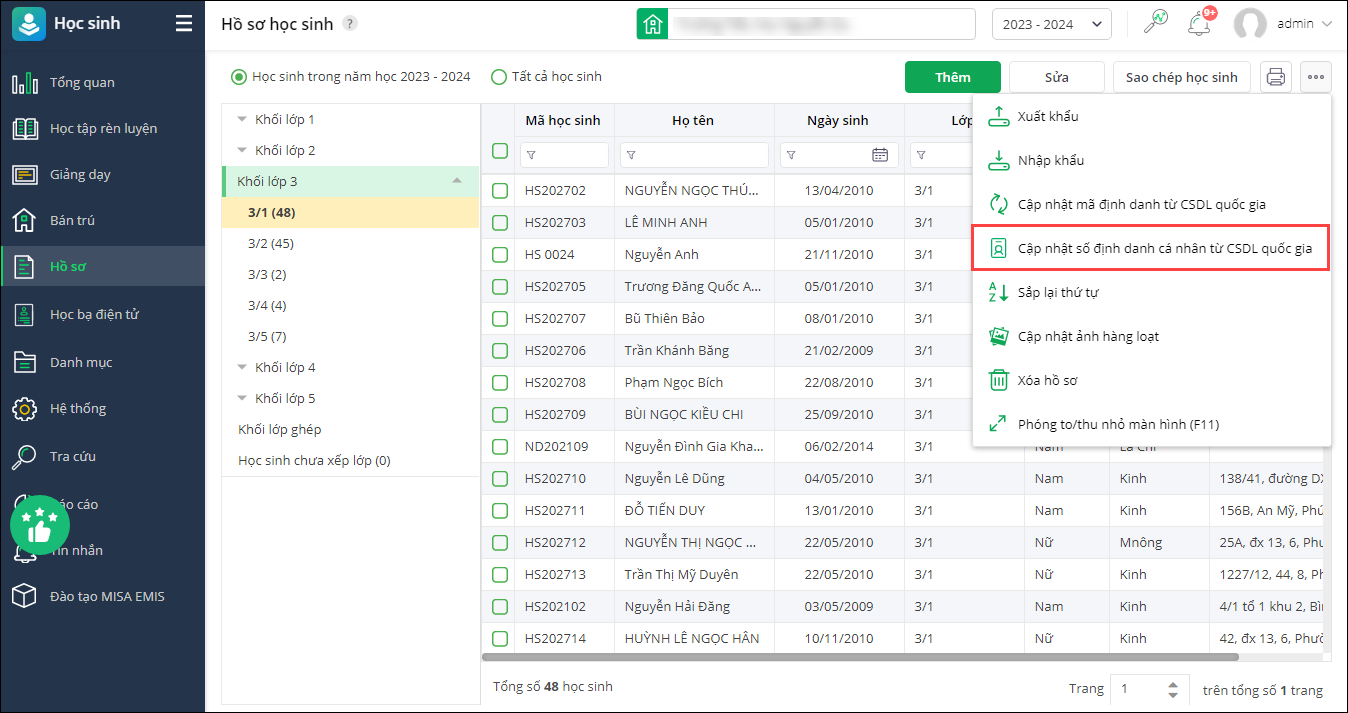This screenshot has width=1348, height=713.
Task: Choose Phóng to/thu nhỏ màn hình (F11)
Action: pyautogui.click(x=1152, y=424)
